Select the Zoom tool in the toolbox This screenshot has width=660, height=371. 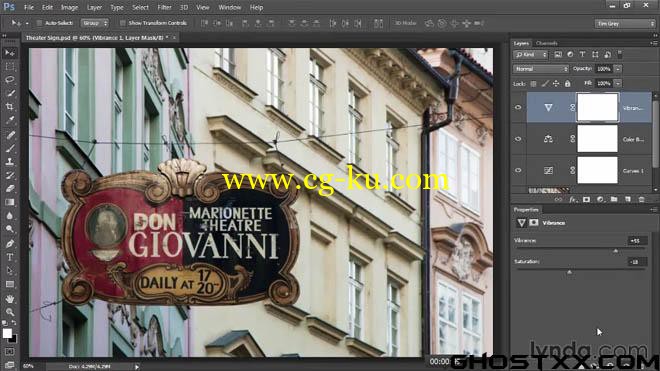[10, 312]
